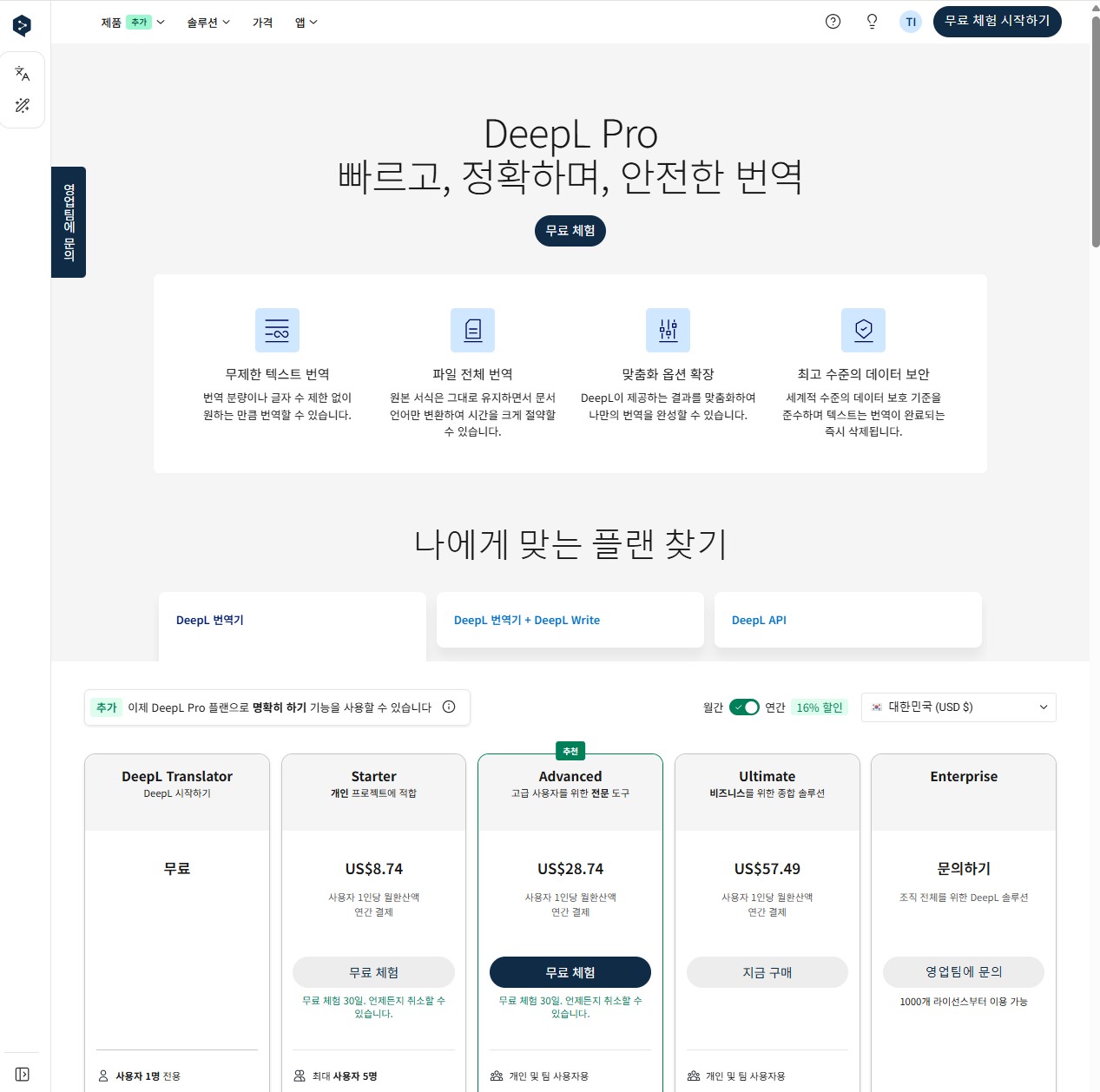This screenshot has height=1092, width=1100.
Task: Toggle the monthly/annual billing switch
Action: 744,707
